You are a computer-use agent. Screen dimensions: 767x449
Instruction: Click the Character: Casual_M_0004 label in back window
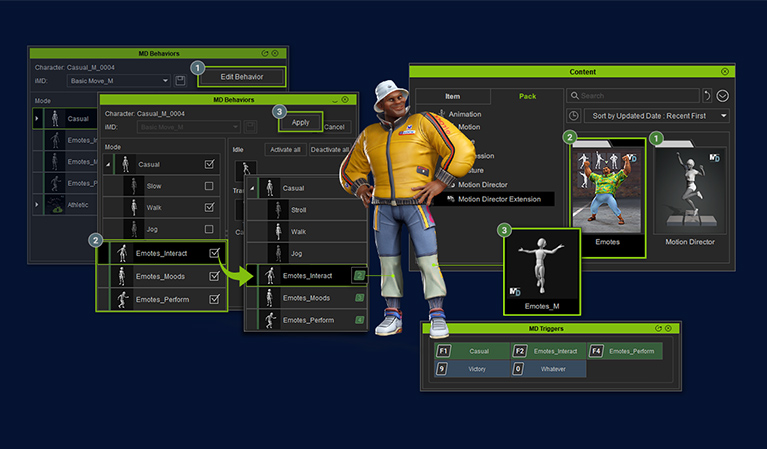(x=74, y=67)
